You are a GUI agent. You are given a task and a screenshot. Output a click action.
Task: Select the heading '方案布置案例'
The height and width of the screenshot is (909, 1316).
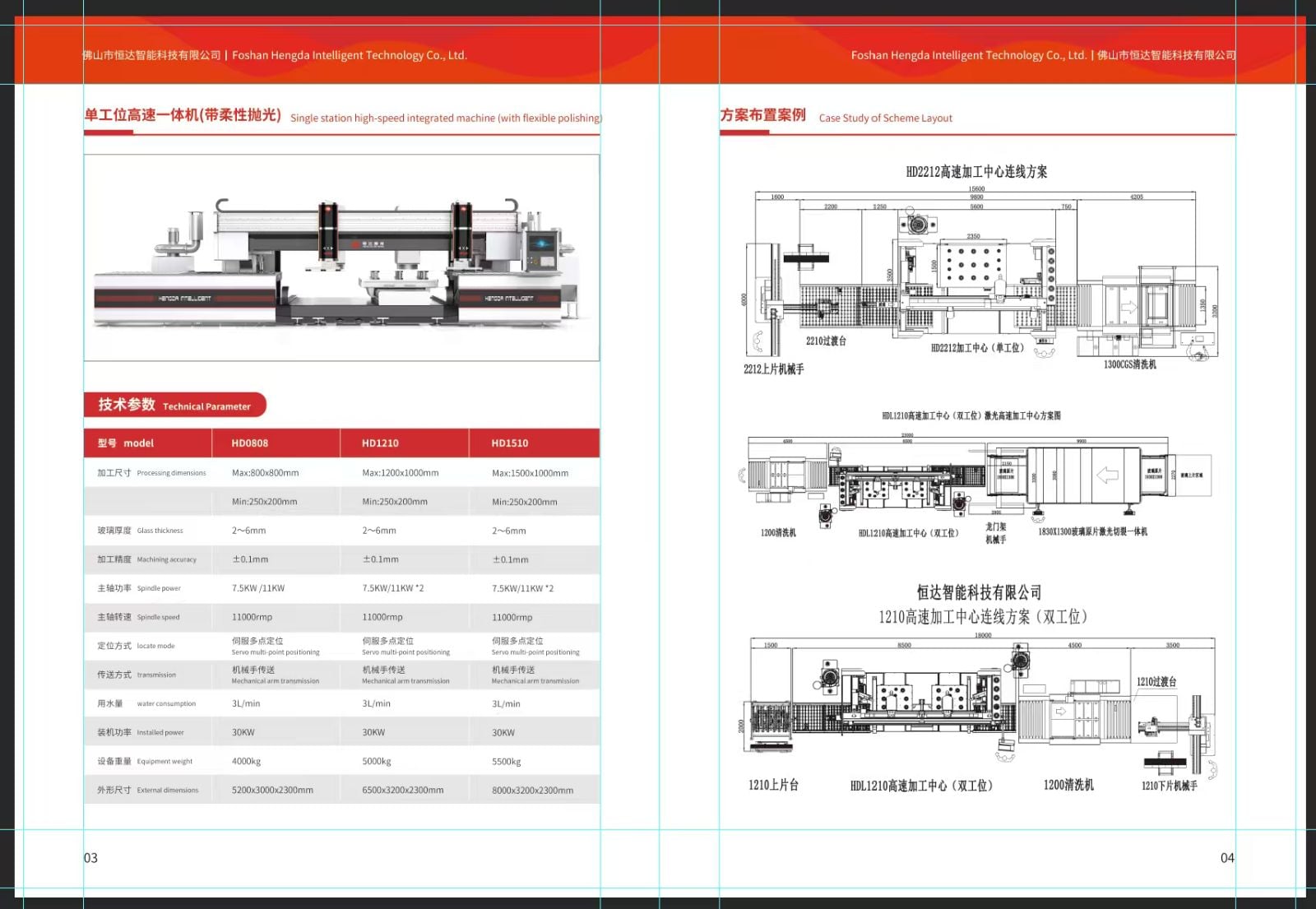(763, 115)
